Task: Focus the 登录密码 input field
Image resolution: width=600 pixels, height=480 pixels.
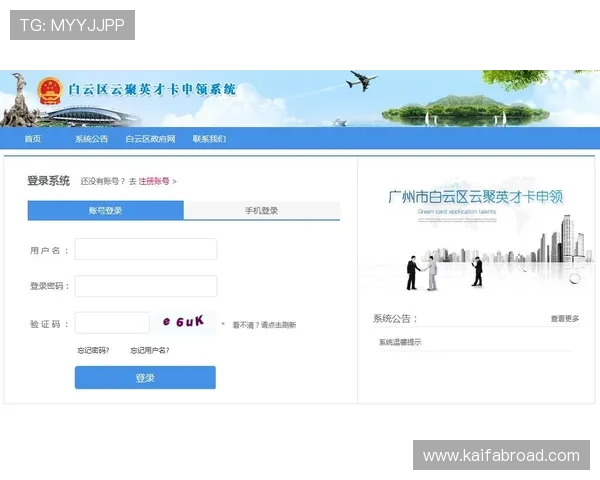Action: pyautogui.click(x=146, y=286)
